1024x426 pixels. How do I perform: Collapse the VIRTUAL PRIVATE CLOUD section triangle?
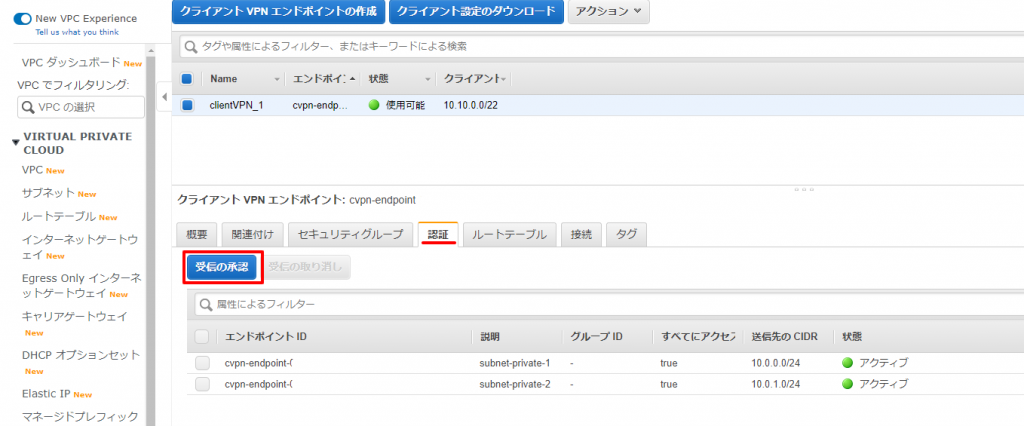click(16, 142)
